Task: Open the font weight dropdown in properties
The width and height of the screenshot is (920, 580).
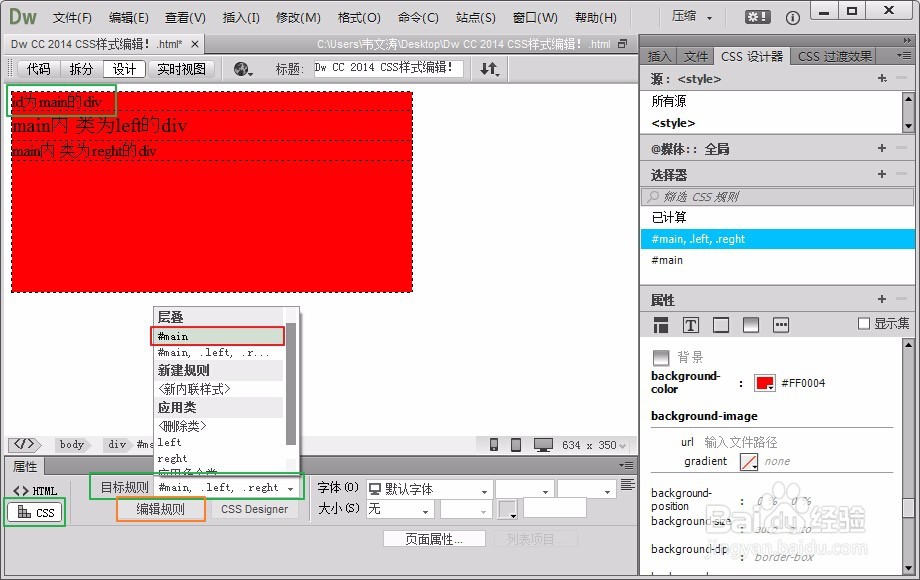Action: (x=586, y=489)
